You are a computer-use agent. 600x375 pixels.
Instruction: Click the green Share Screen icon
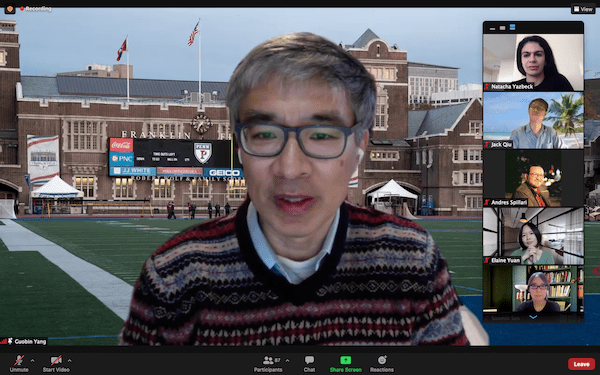point(346,360)
